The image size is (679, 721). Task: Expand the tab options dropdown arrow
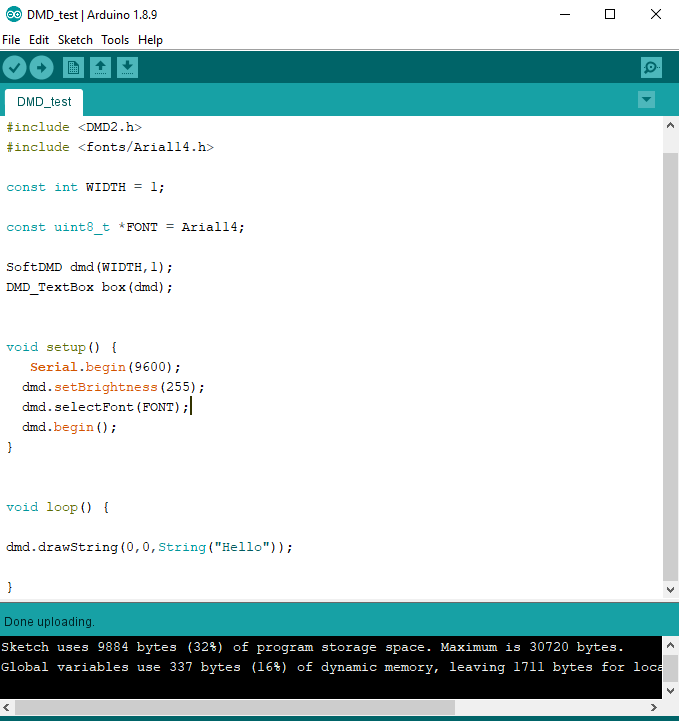tap(646, 99)
